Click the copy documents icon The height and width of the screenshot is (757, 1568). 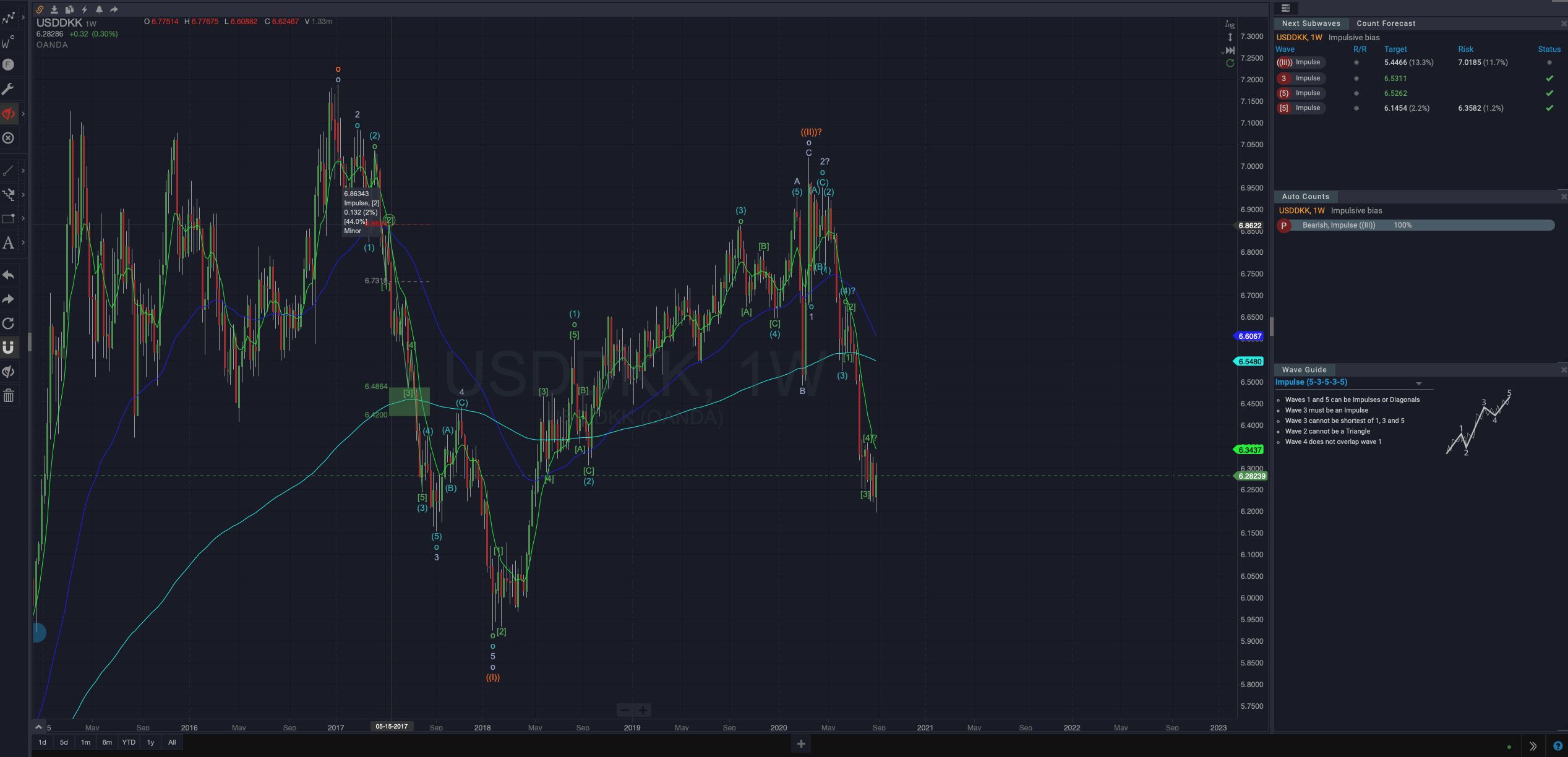pos(69,9)
